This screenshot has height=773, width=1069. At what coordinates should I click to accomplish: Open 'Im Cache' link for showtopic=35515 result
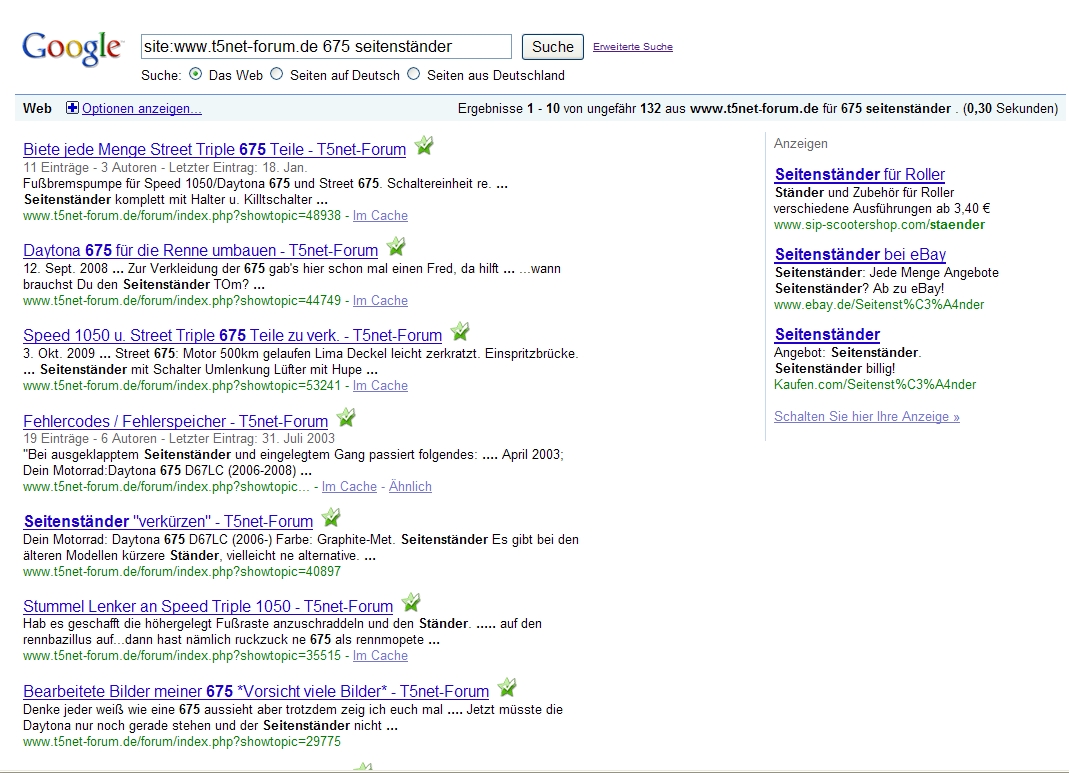point(380,656)
